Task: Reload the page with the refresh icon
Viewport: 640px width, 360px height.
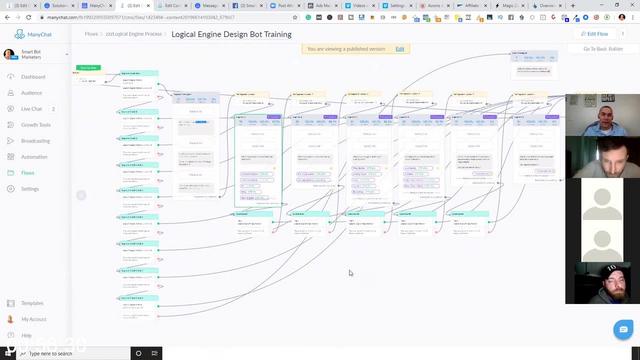Action: (x=29, y=18)
